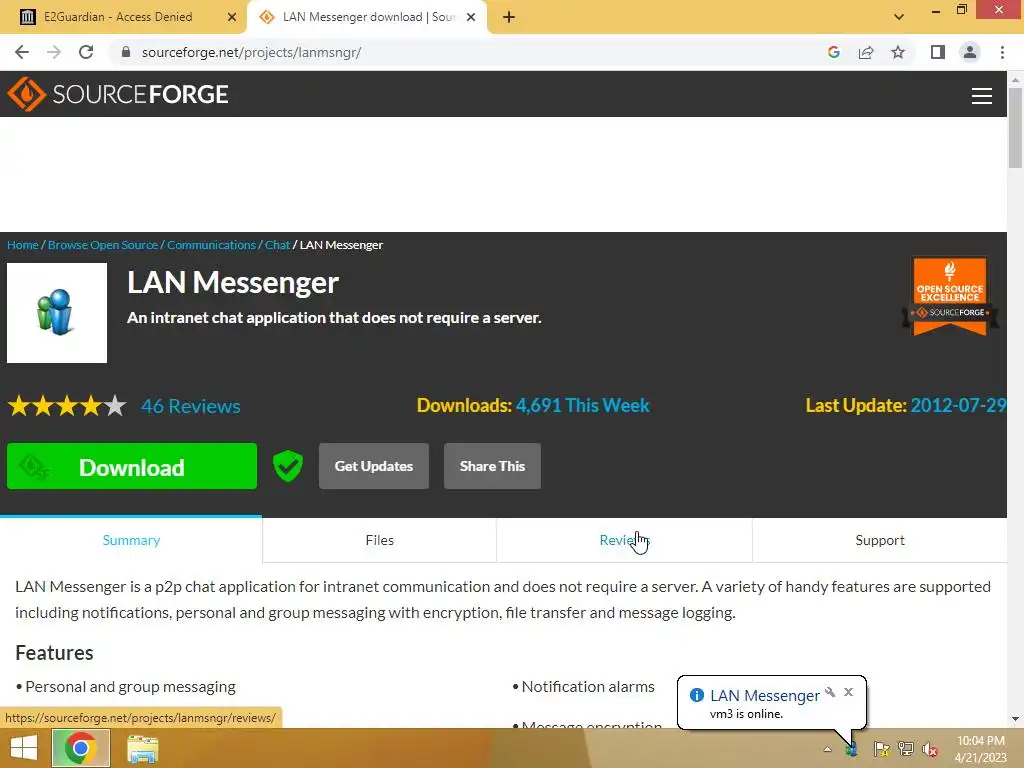This screenshot has height=768, width=1024.
Task: Click the Chat breadcrumb link
Action: (x=277, y=245)
